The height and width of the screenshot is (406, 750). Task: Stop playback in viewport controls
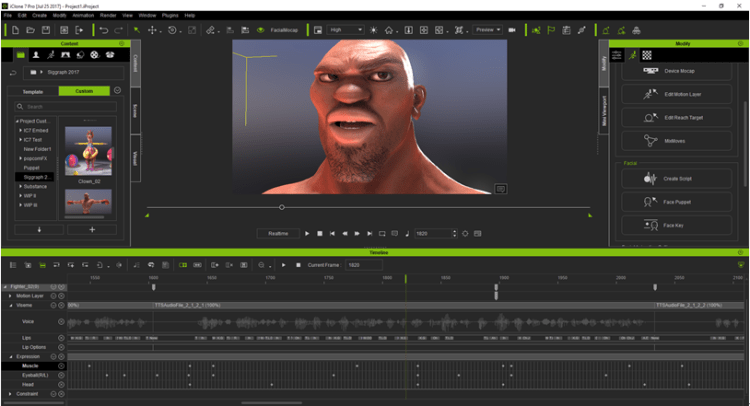coord(320,234)
